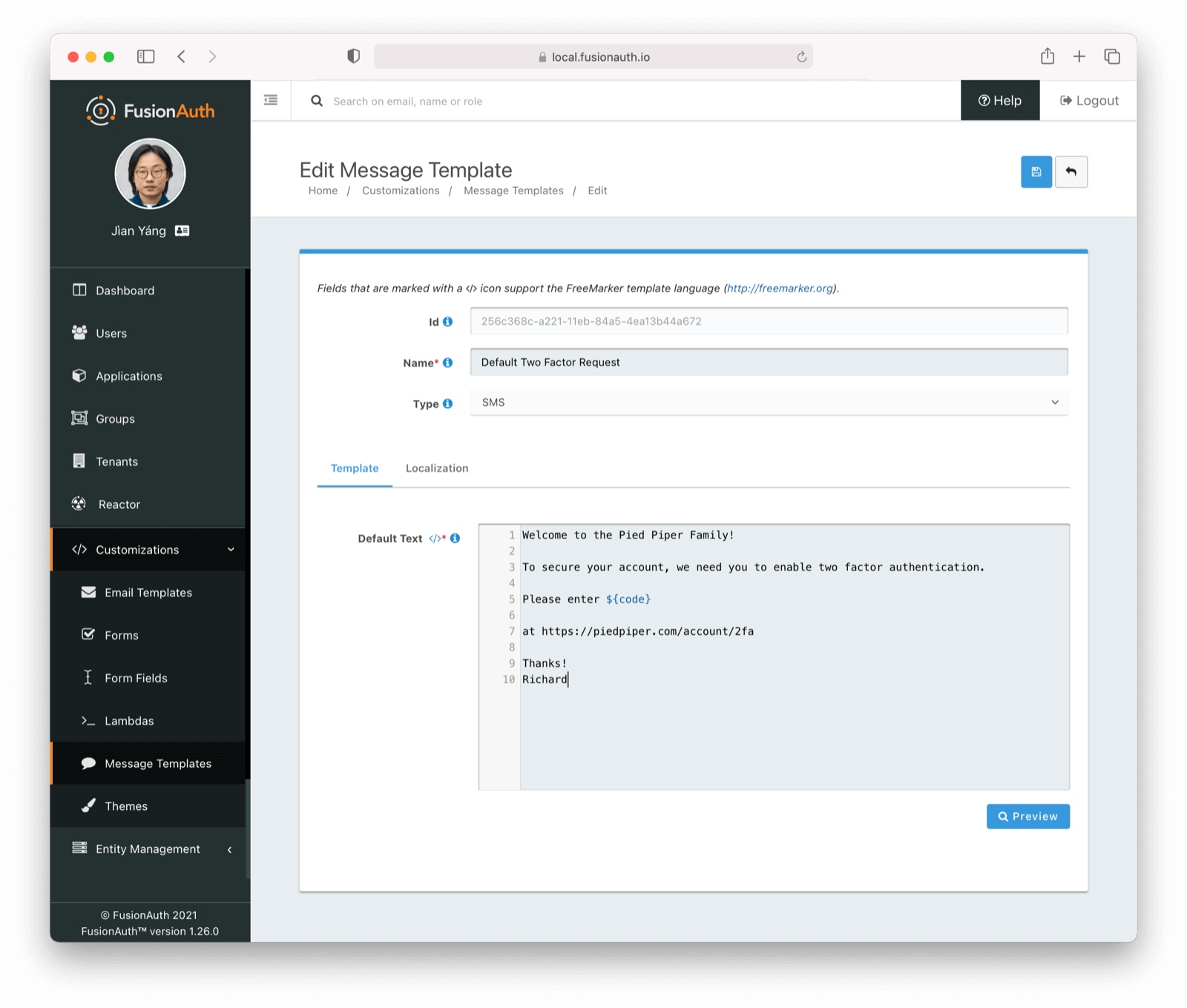Click the 'Richard' line in editor
Screen dimensions: 1187x1008
[x=545, y=679]
